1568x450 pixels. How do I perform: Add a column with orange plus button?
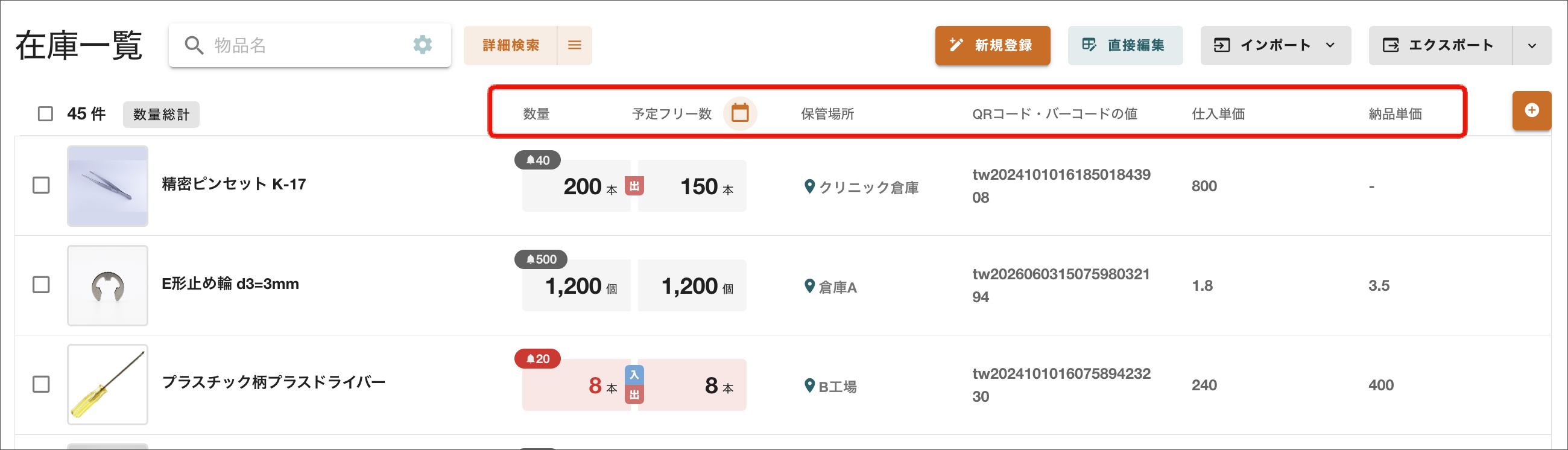1531,110
